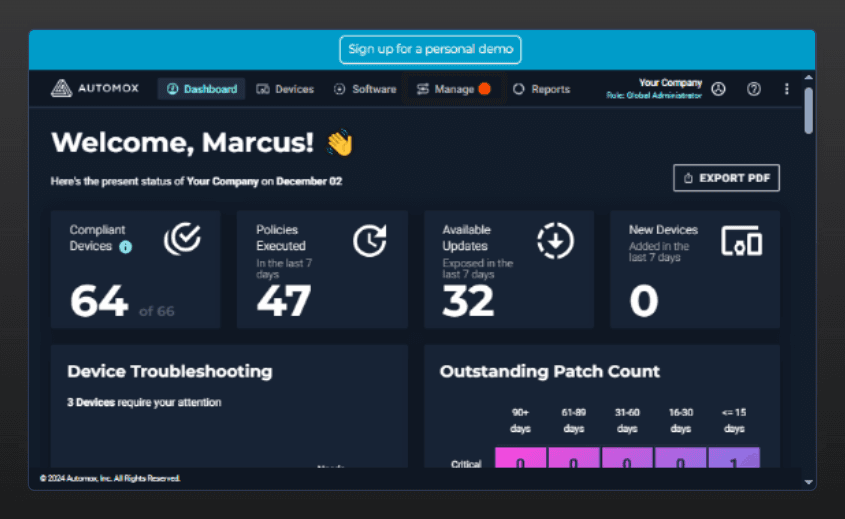The height and width of the screenshot is (519, 845).
Task: Open the user account icon
Action: (718, 89)
